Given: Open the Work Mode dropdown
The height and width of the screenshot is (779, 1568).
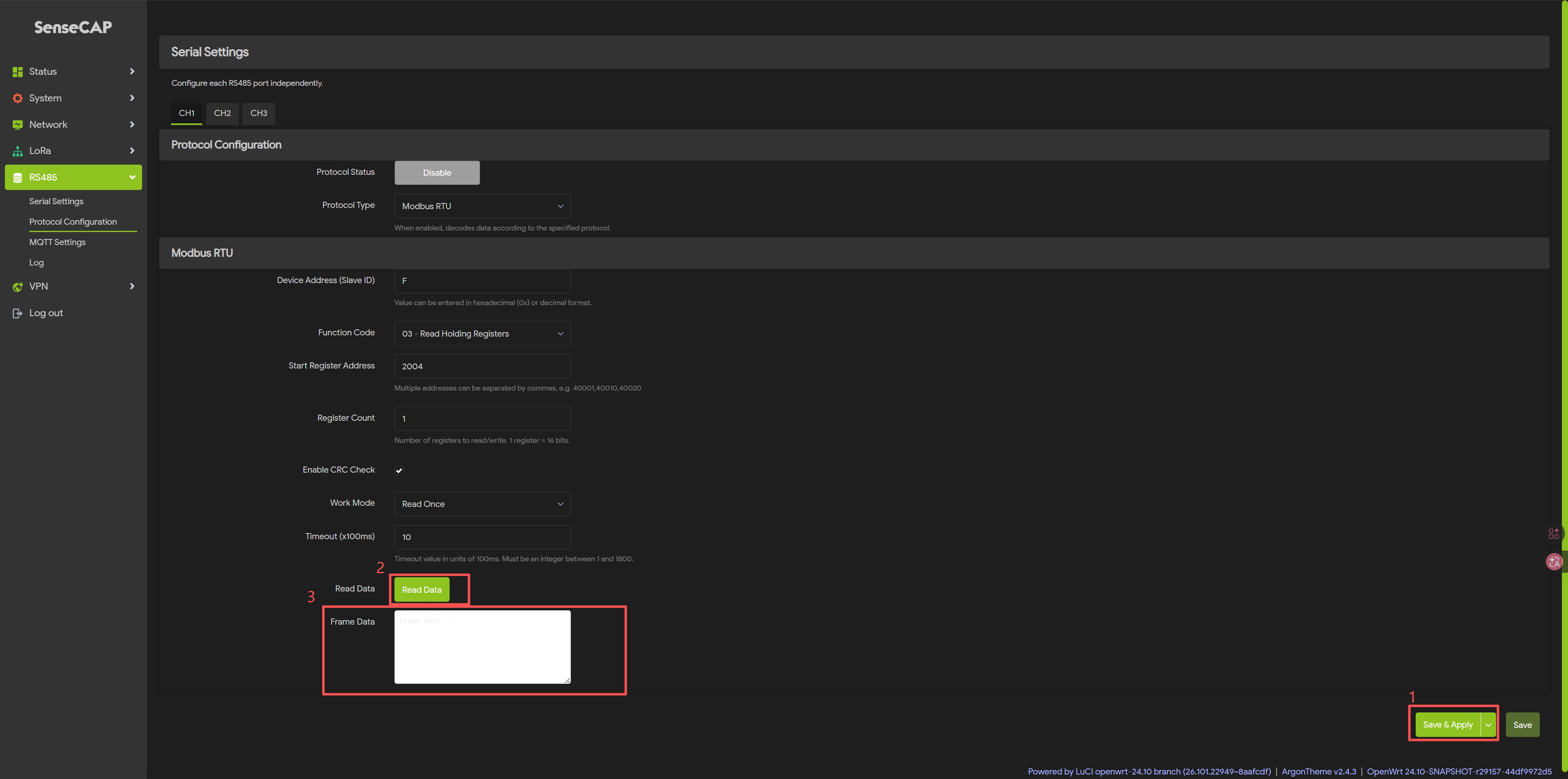Looking at the screenshot, I should (482, 504).
